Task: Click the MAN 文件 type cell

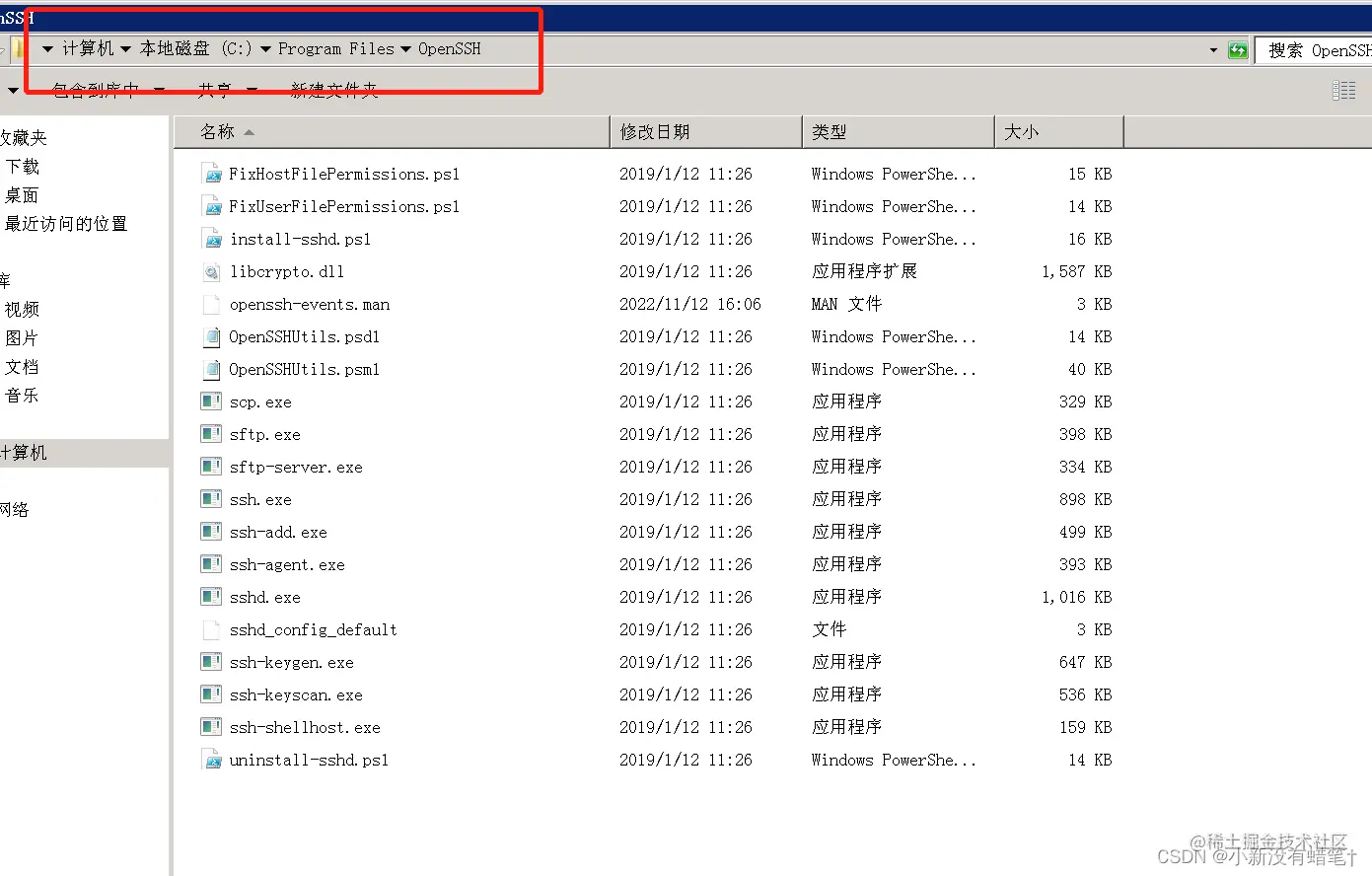Action: point(847,304)
